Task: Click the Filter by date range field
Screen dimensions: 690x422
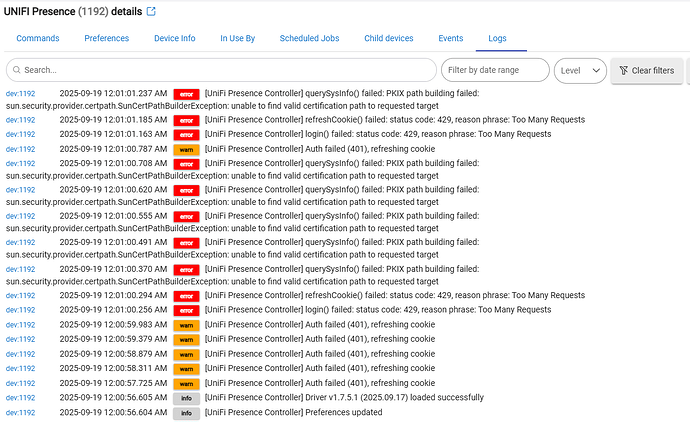Action: tap(495, 70)
